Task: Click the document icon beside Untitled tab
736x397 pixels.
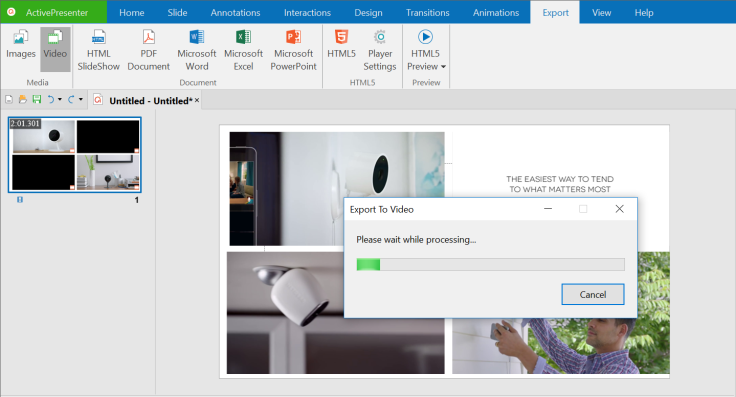Action: point(98,100)
